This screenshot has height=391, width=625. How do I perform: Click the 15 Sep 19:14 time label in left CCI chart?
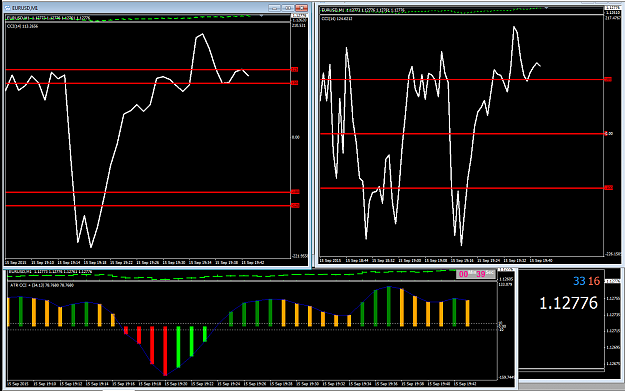tap(69, 263)
